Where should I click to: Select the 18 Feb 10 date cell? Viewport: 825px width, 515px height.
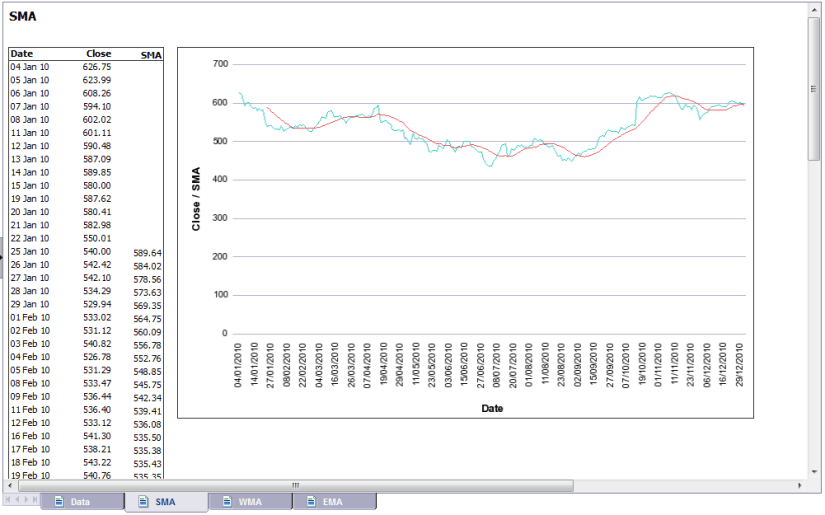(x=30, y=462)
